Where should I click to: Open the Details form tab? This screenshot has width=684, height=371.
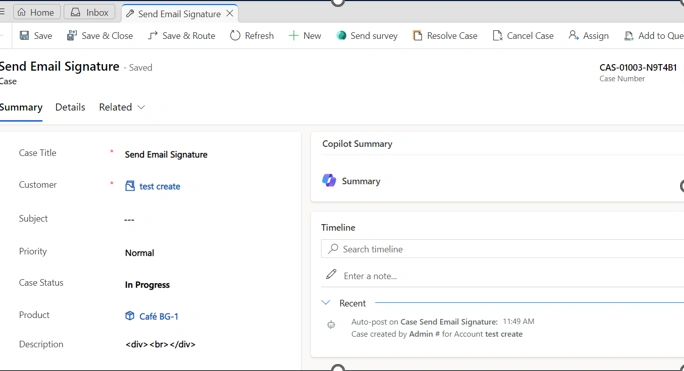coord(70,107)
